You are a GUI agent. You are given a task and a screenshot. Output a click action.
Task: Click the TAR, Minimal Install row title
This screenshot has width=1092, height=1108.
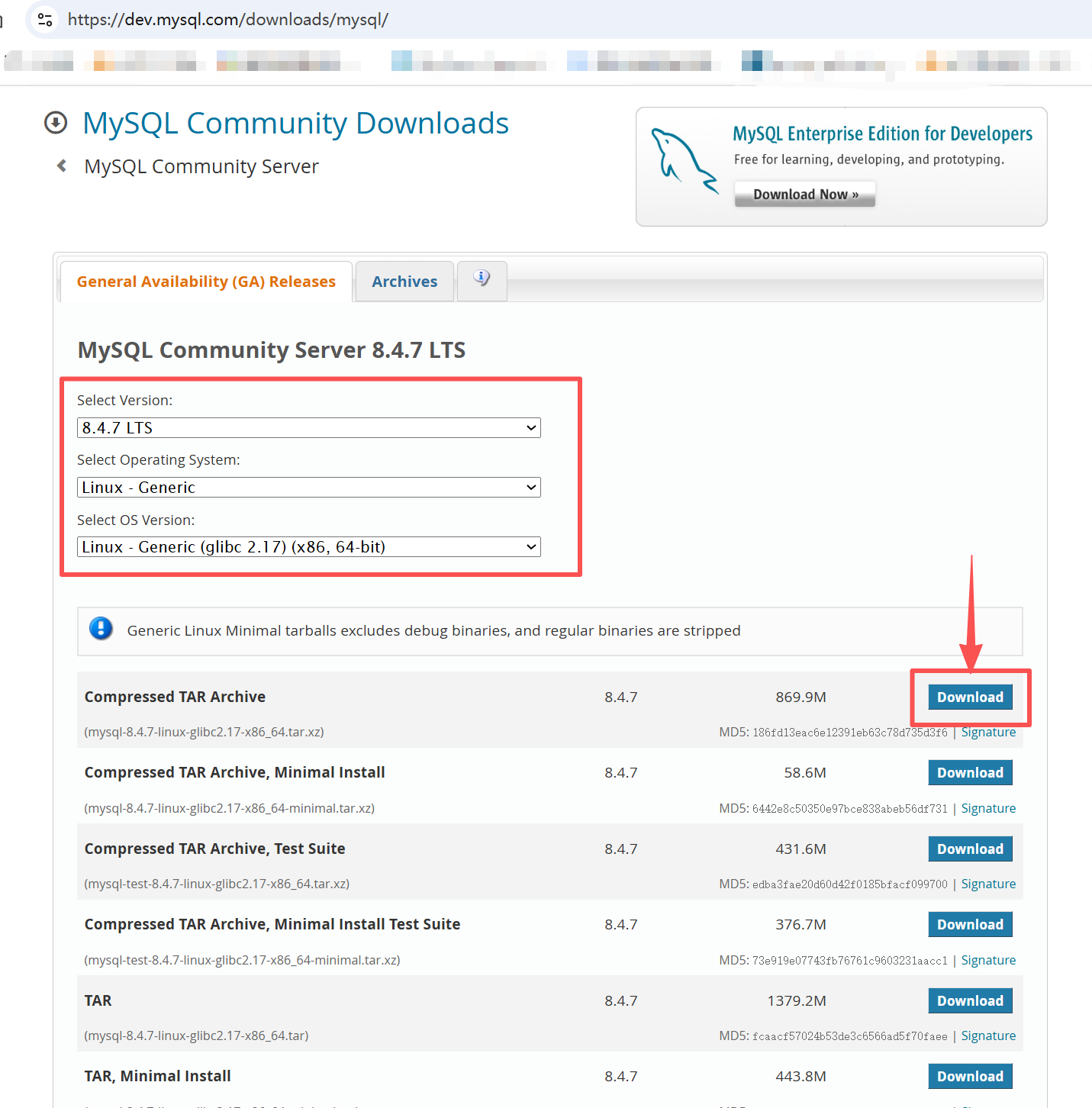[x=157, y=1076]
